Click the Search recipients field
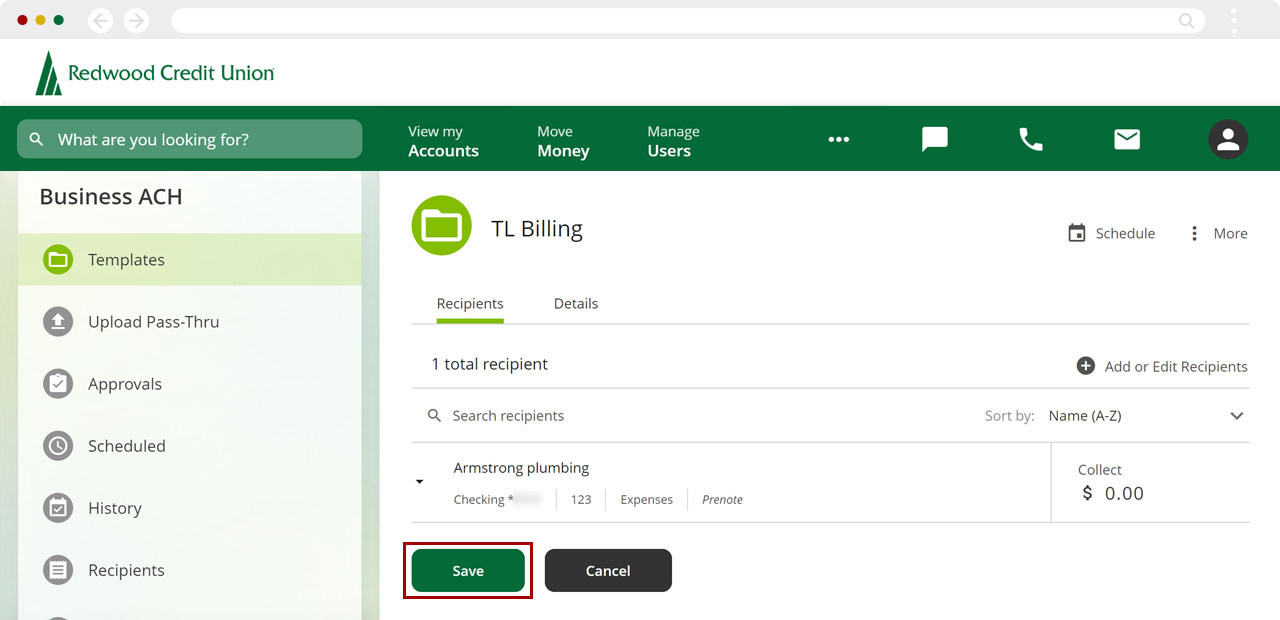Screen dimensions: 1280x620 508,415
